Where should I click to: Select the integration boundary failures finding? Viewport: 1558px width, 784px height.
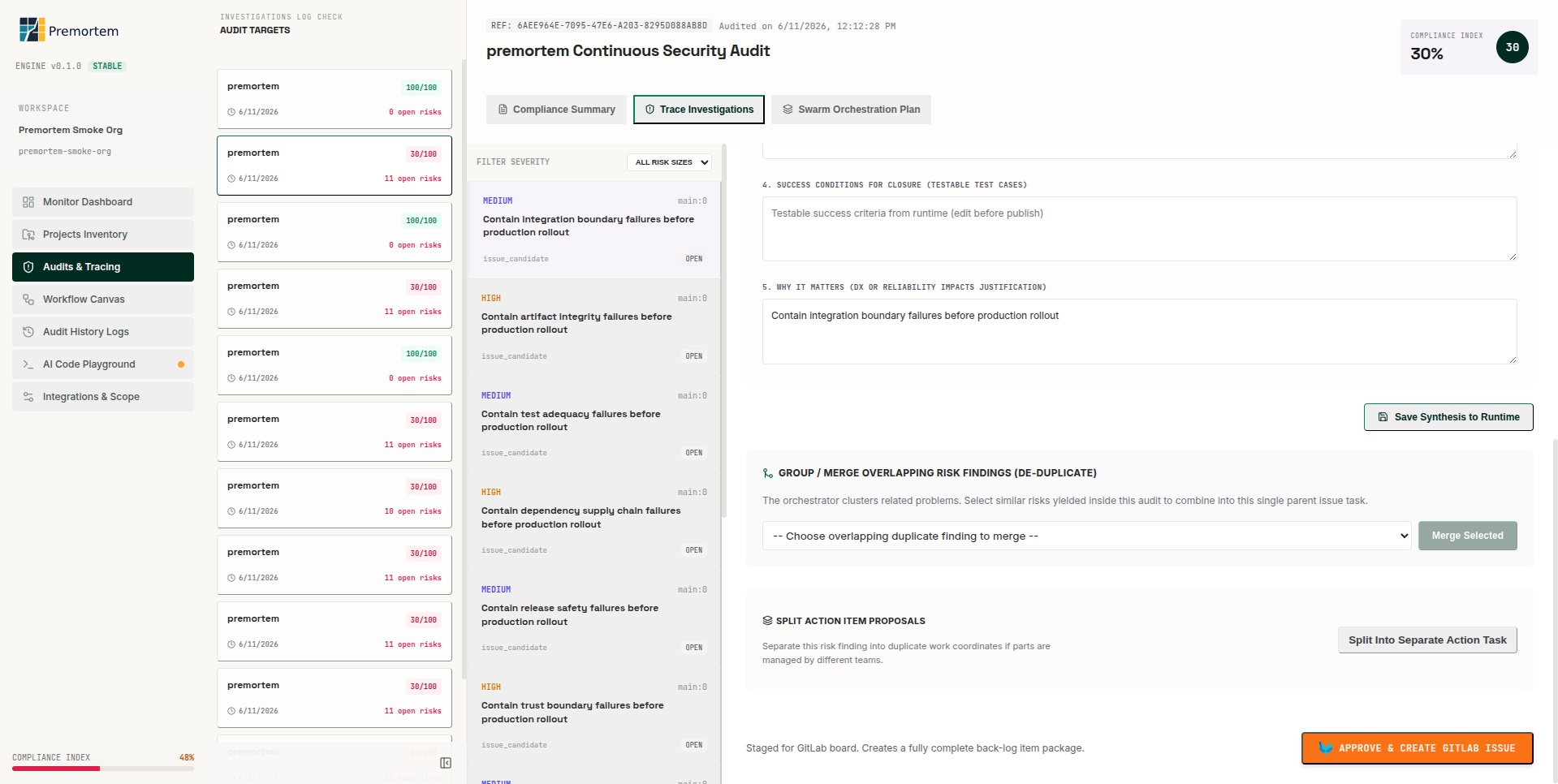point(594,230)
